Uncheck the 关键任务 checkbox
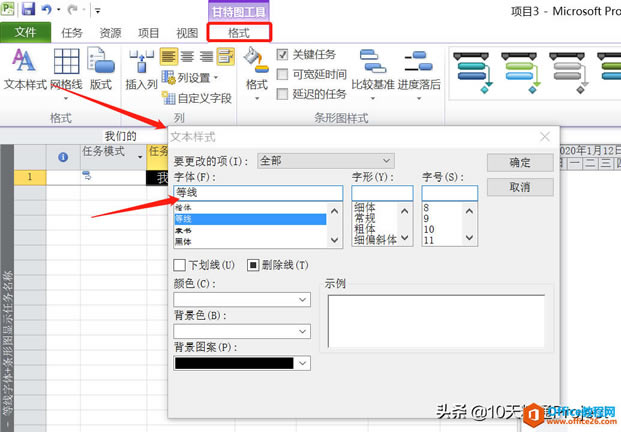Viewport: 621px width, 432px height. point(282,54)
